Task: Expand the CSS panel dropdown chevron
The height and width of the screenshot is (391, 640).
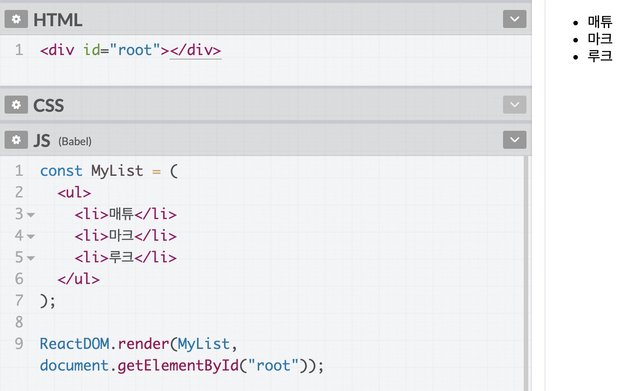Action: (x=514, y=105)
